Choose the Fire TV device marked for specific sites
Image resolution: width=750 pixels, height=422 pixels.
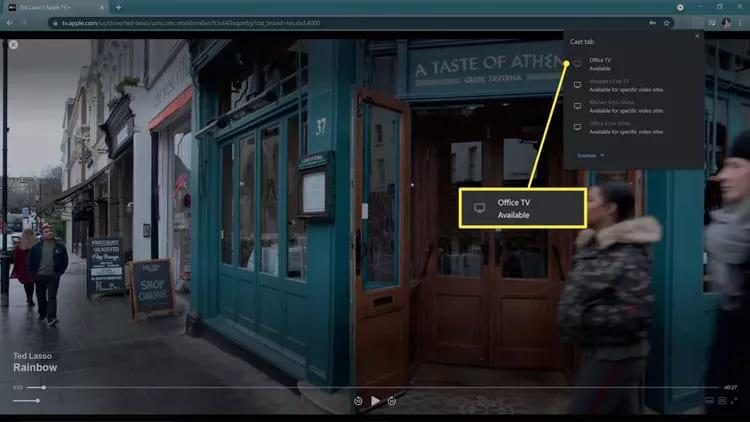(x=633, y=86)
